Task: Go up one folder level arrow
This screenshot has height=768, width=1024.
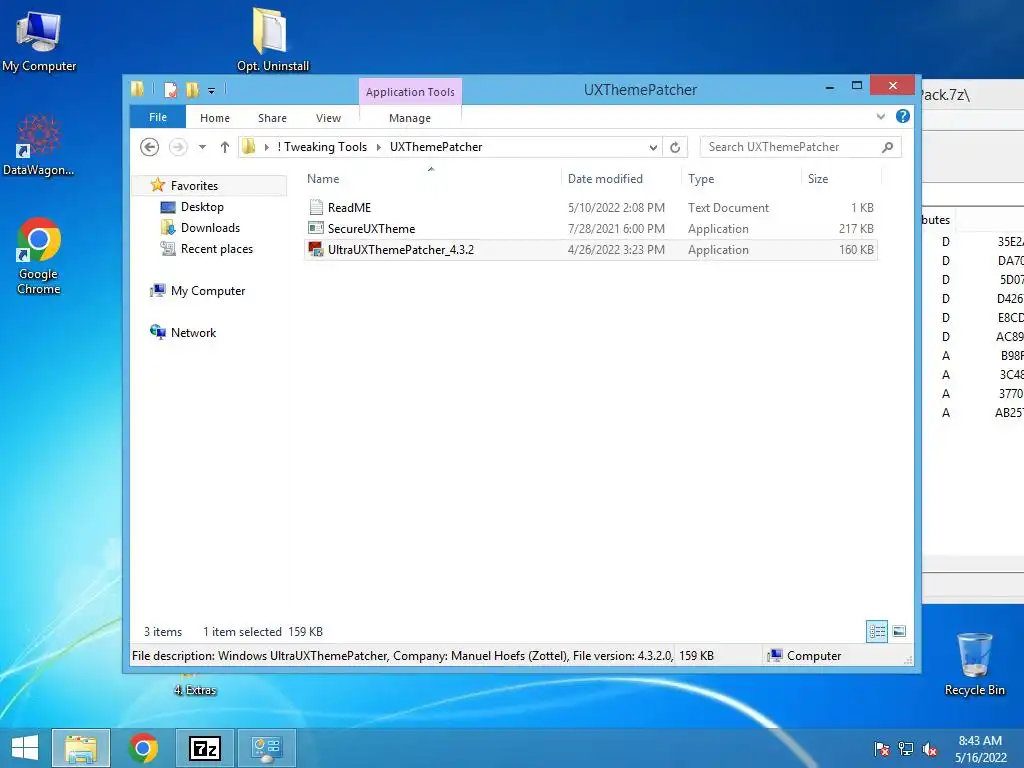Action: coord(225,147)
